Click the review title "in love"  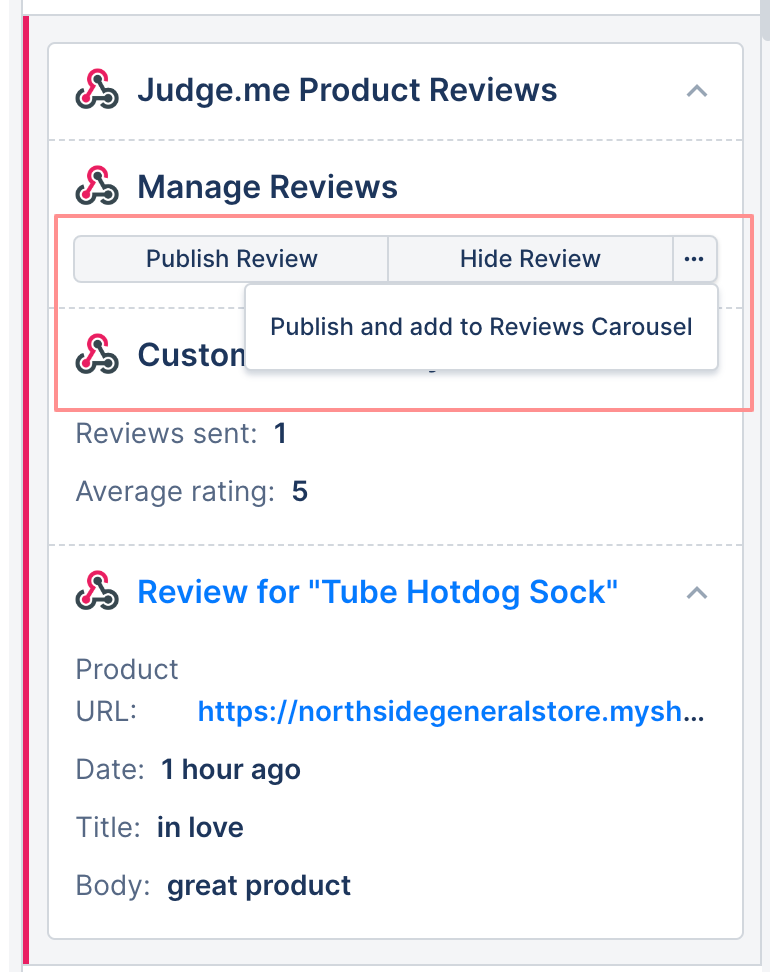200,828
